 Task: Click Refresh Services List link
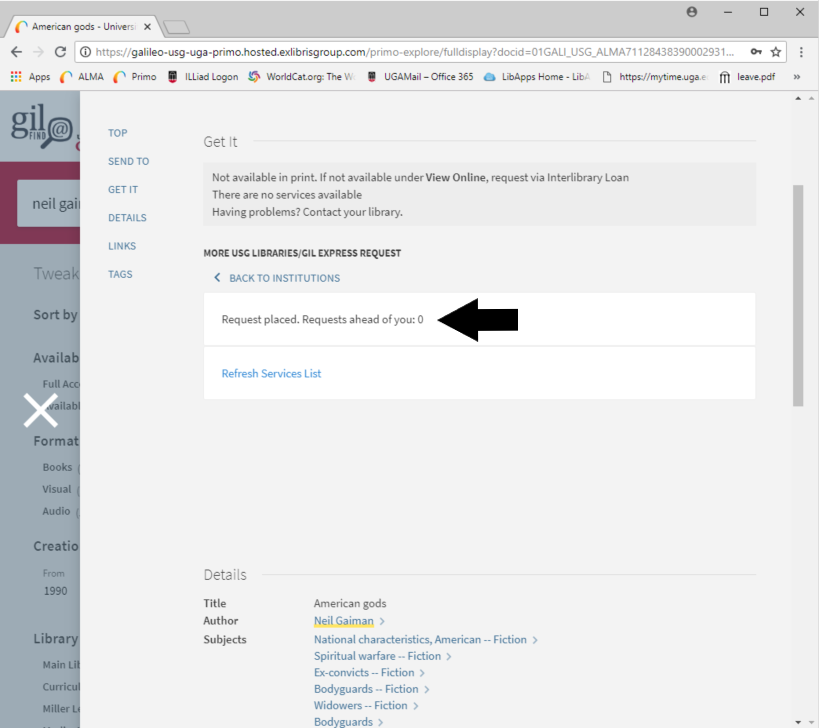click(271, 373)
